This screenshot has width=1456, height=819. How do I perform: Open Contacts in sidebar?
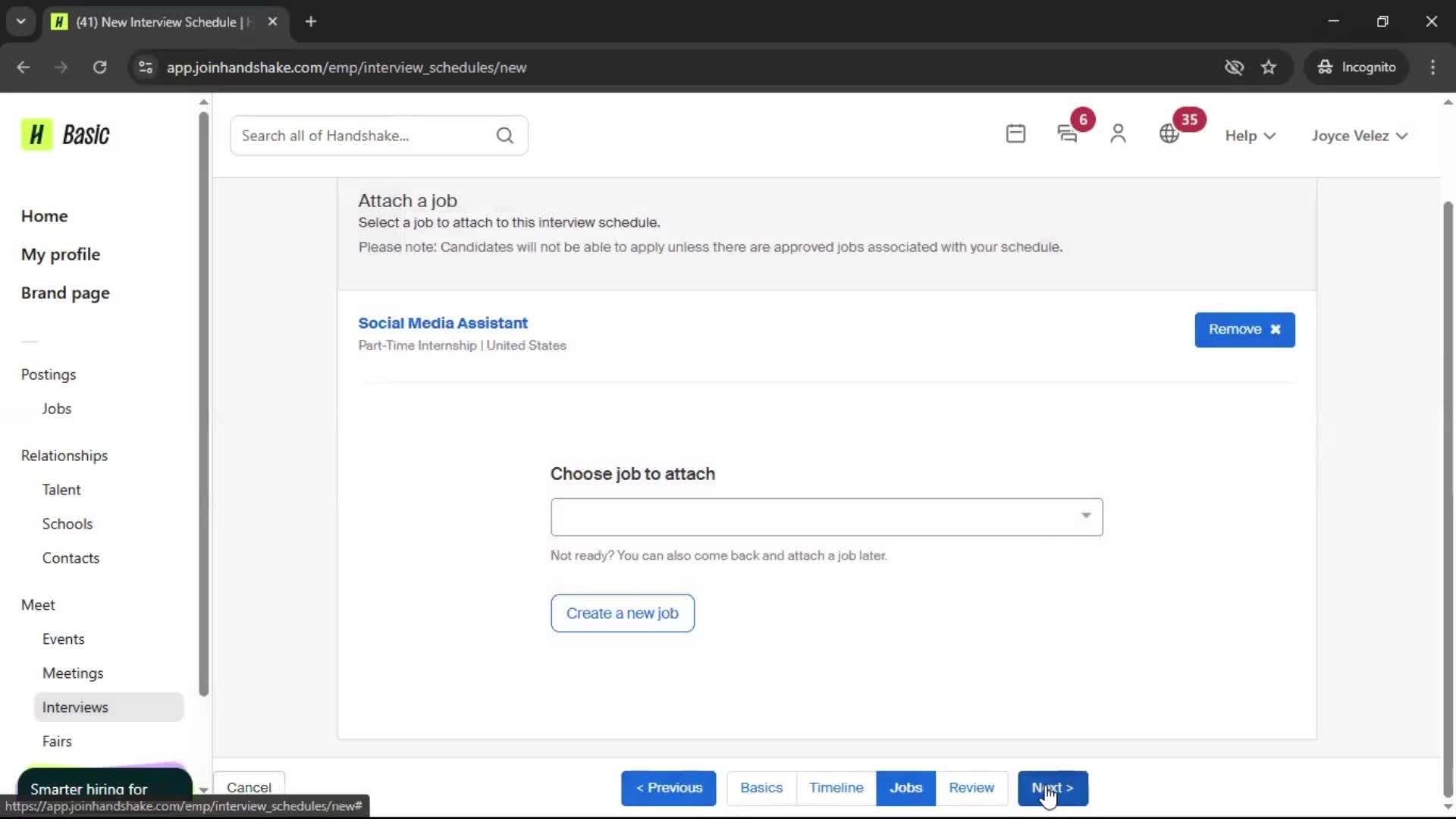71,558
